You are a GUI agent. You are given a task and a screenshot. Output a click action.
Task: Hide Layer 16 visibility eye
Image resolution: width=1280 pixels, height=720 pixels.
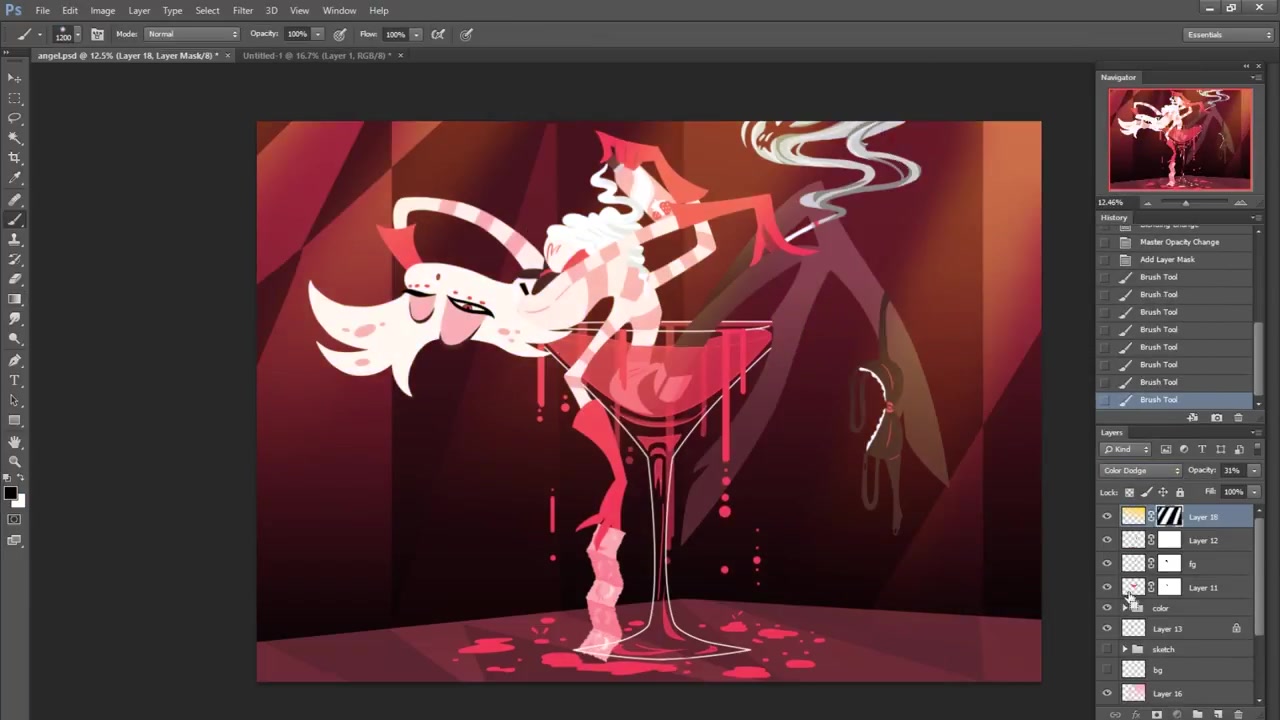coord(1106,693)
